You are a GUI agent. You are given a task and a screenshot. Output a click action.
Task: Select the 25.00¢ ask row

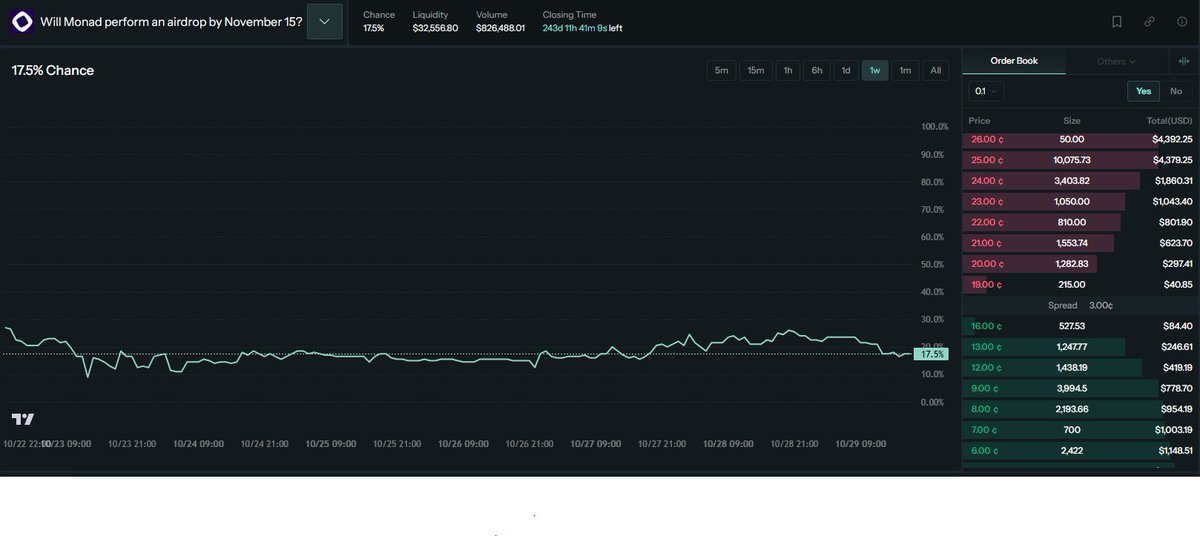pos(1080,160)
